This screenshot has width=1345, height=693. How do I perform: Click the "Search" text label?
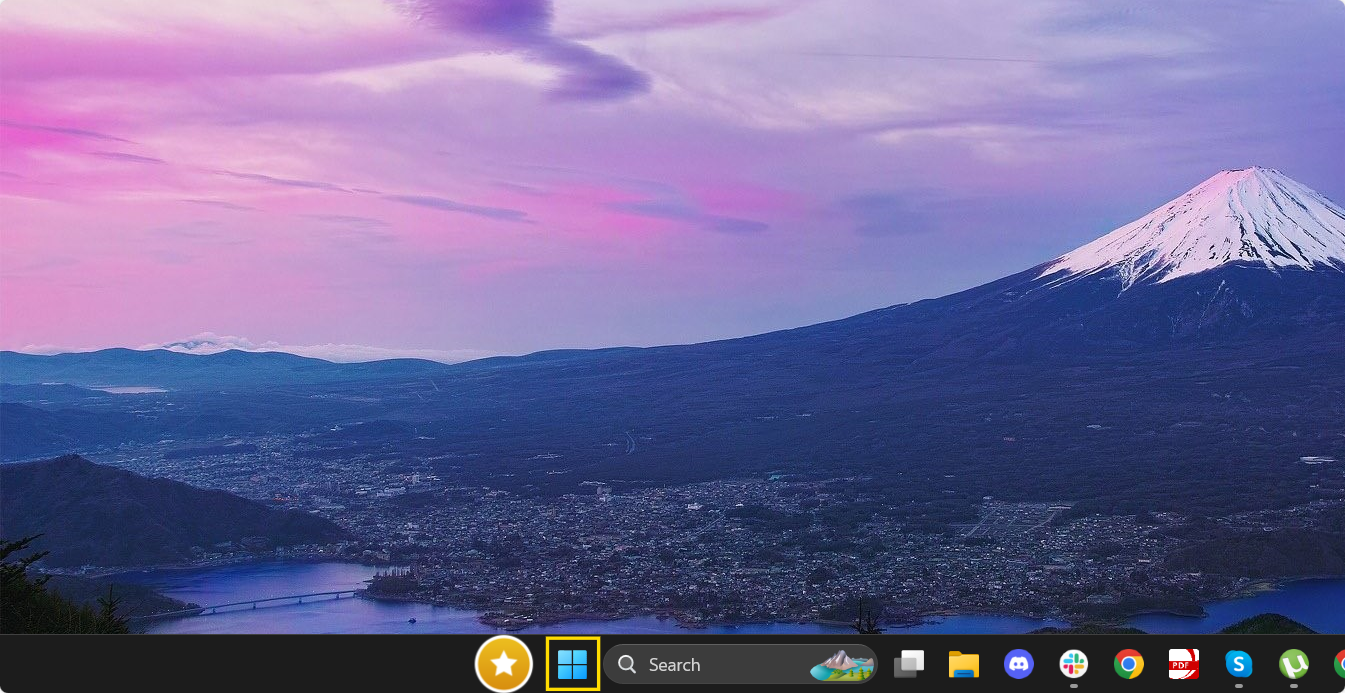tap(674, 665)
